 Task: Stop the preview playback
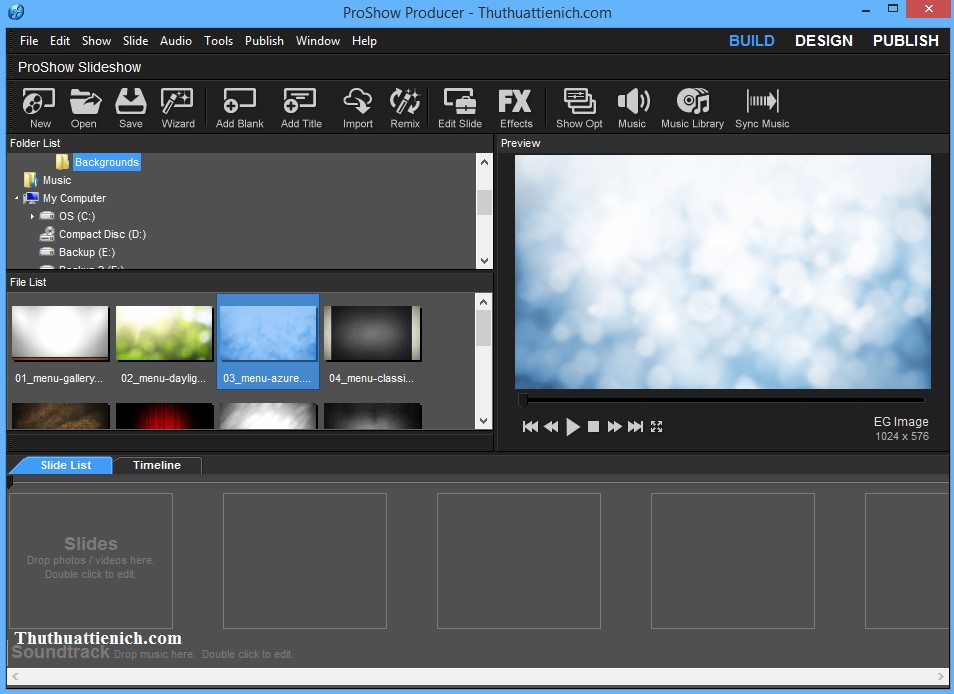593,426
